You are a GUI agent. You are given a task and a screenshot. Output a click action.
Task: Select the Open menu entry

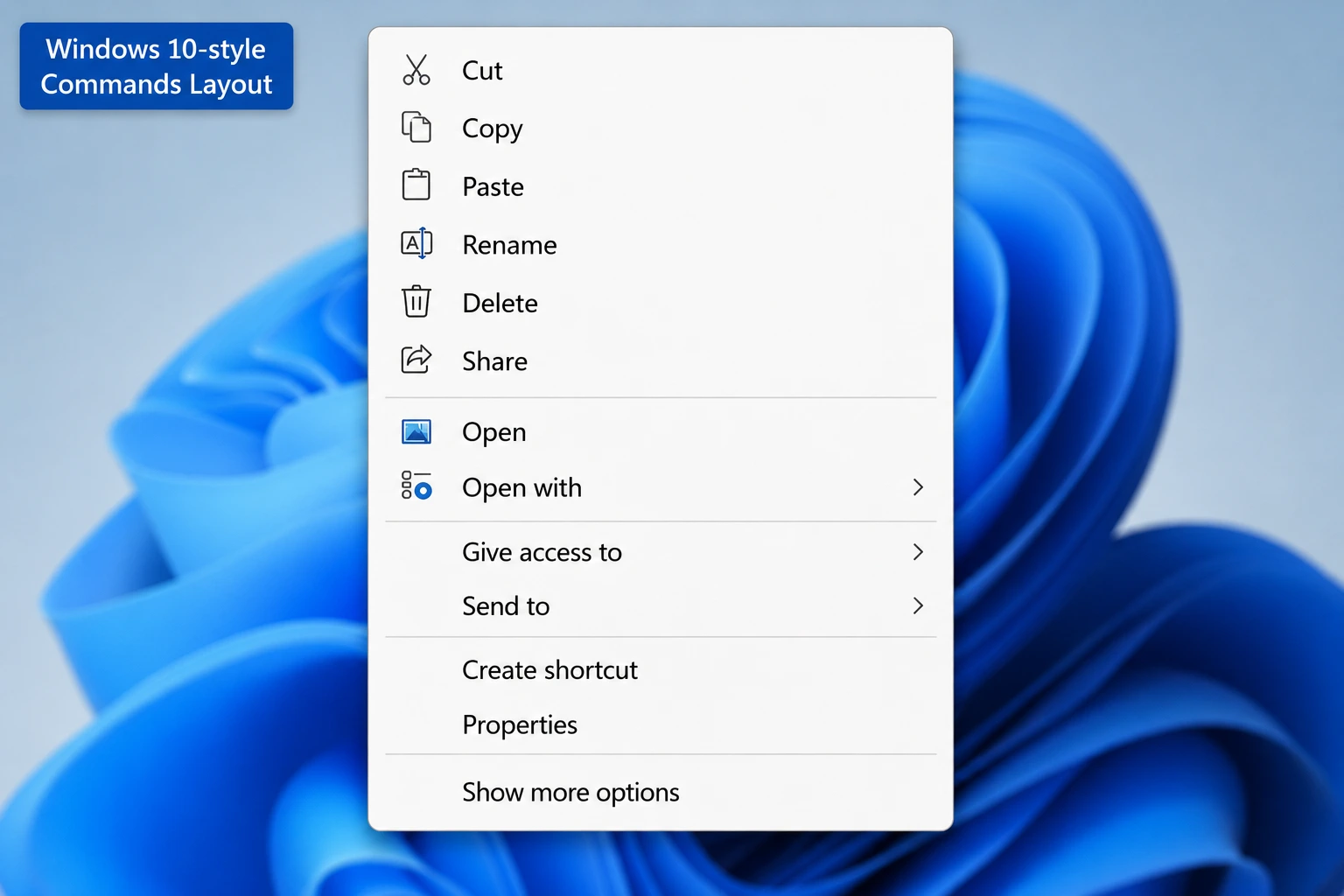tap(661, 431)
